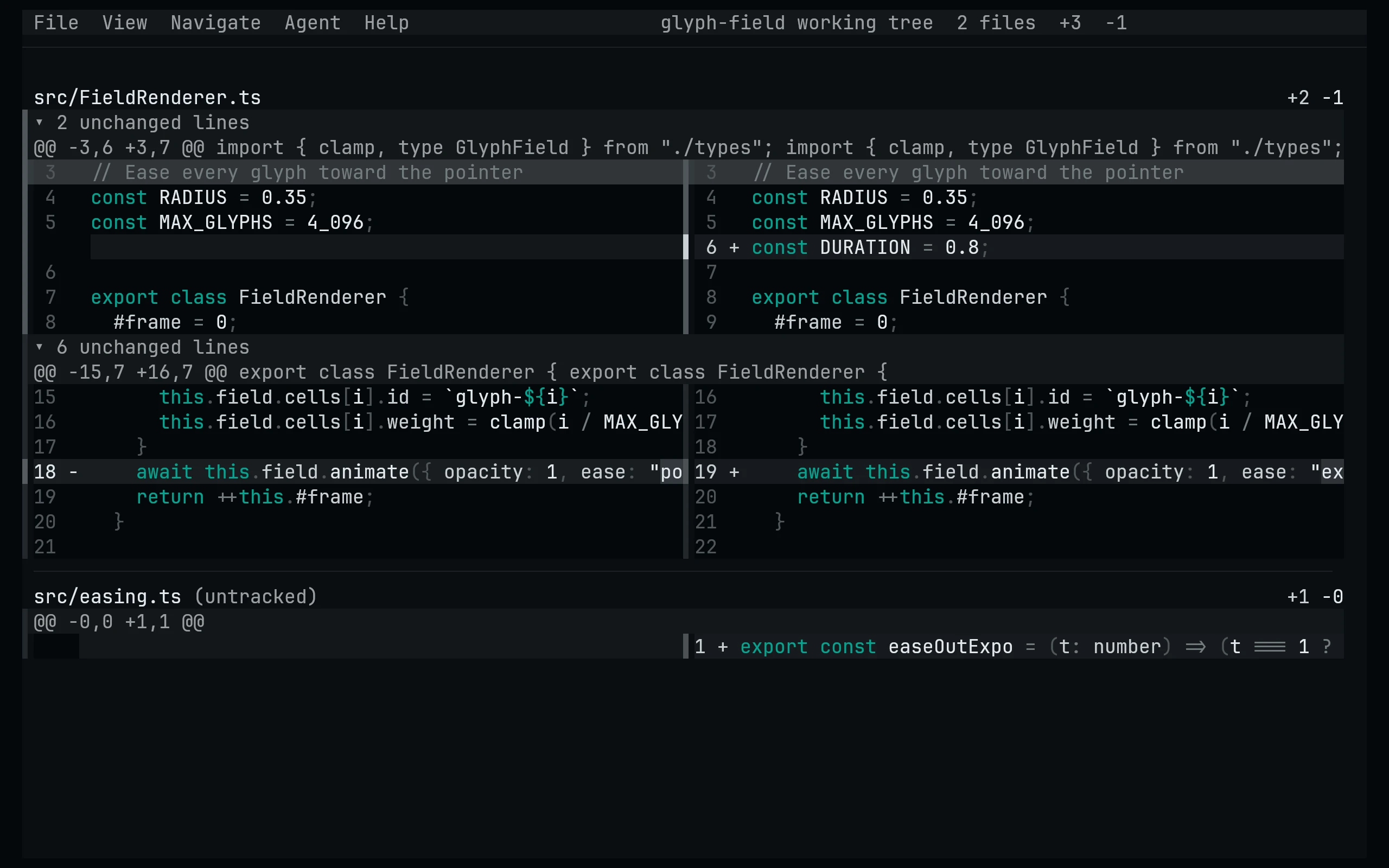Open the Navigate menu
The width and height of the screenshot is (1389, 868).
pyautogui.click(x=216, y=23)
